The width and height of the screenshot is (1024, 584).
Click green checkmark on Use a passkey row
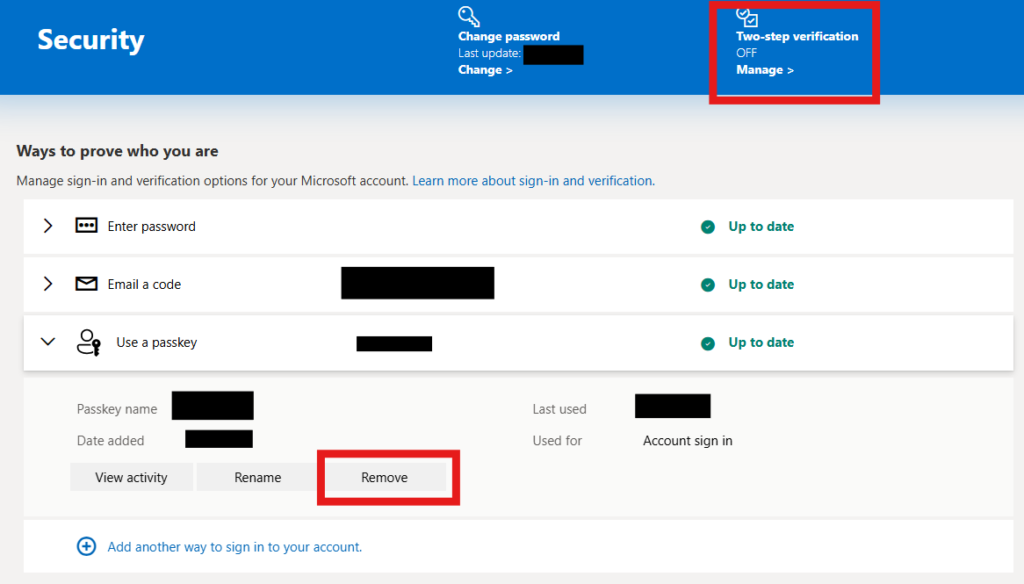[x=708, y=343]
